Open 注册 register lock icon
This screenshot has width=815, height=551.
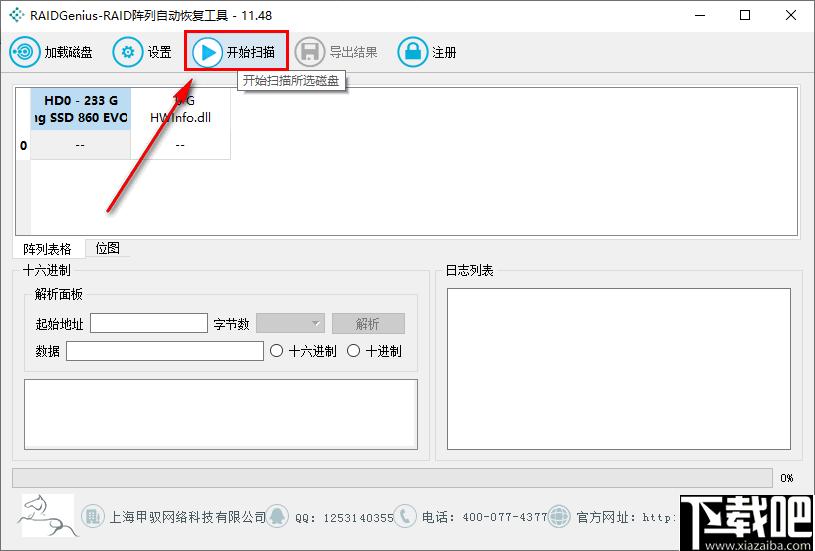point(413,52)
